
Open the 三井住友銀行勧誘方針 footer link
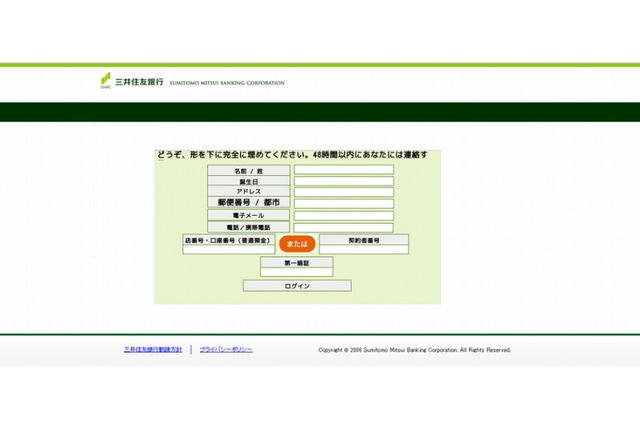click(153, 350)
